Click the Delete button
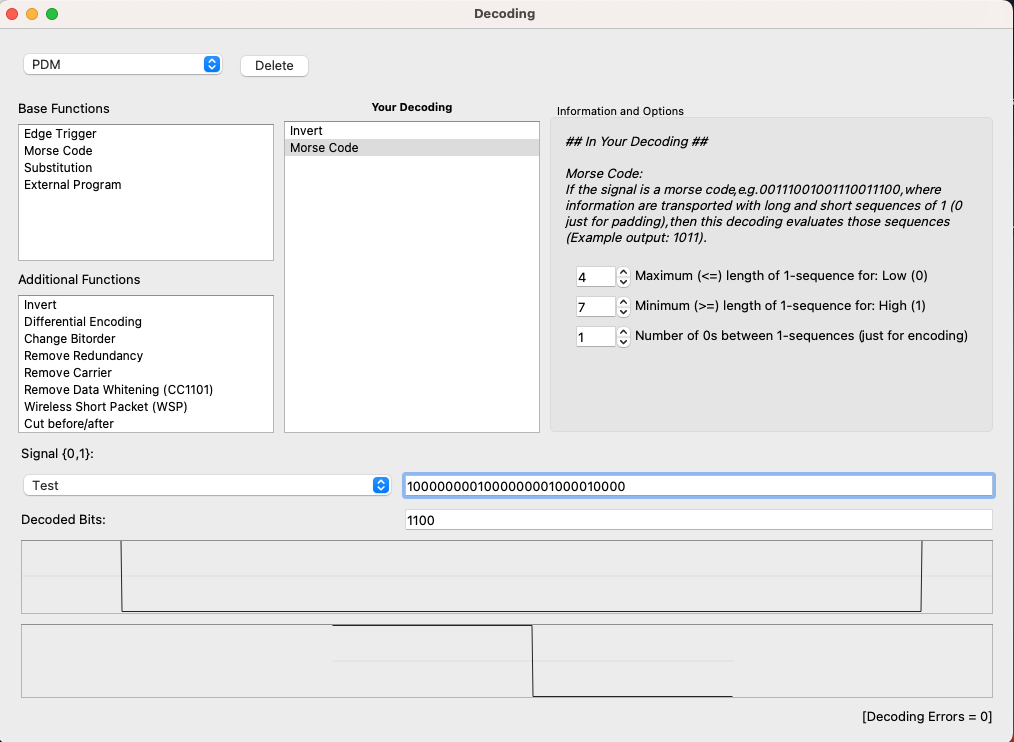Screen dimensions: 1014x742 click(x=274, y=65)
